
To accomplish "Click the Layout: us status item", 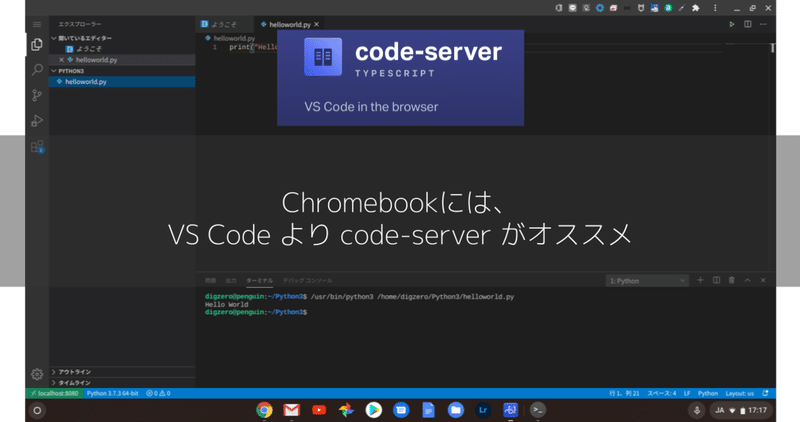I will [739, 393].
